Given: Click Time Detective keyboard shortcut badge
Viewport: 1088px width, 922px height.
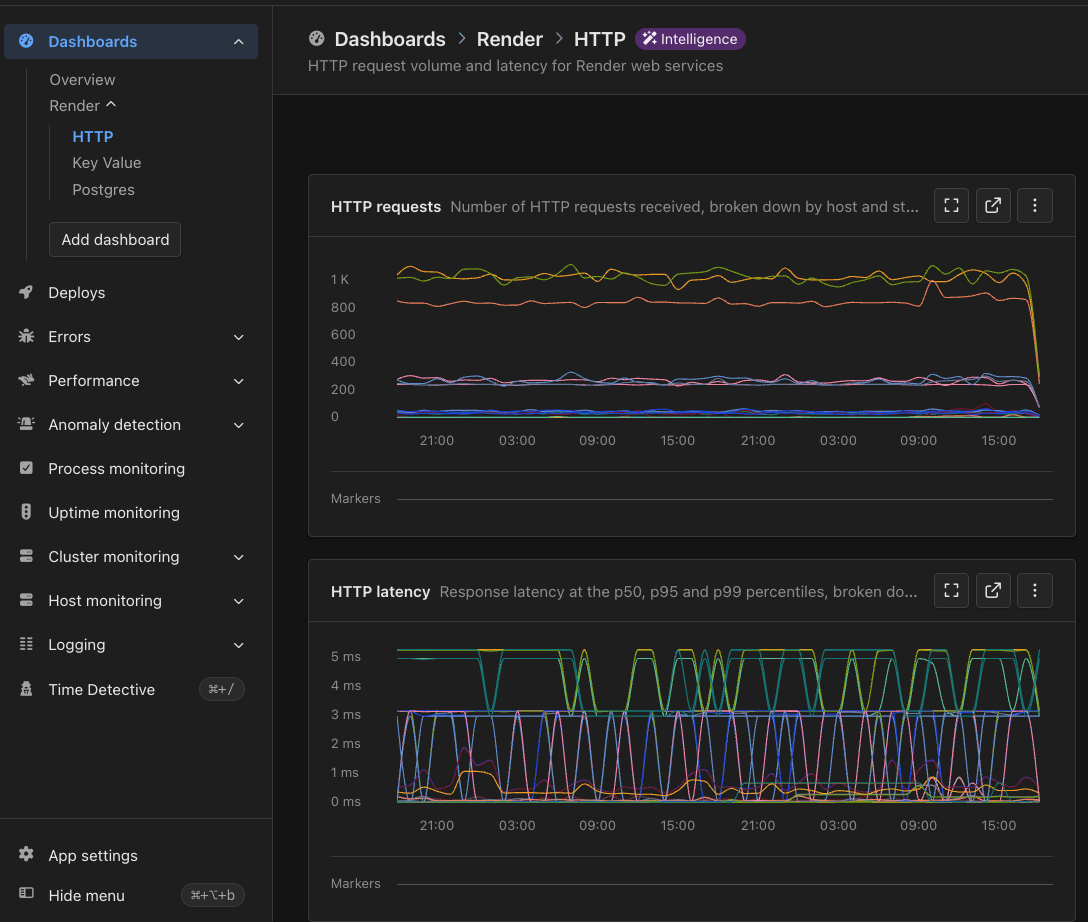Looking at the screenshot, I should coord(221,689).
